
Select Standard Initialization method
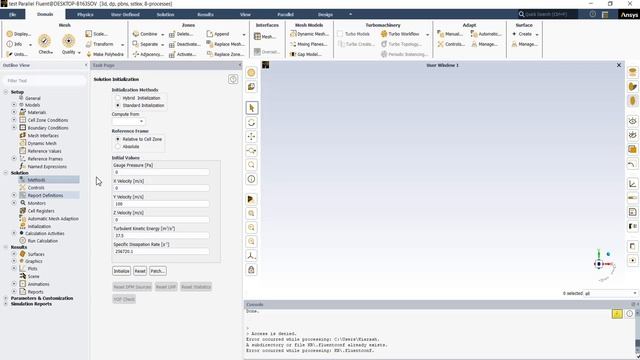click(118, 105)
